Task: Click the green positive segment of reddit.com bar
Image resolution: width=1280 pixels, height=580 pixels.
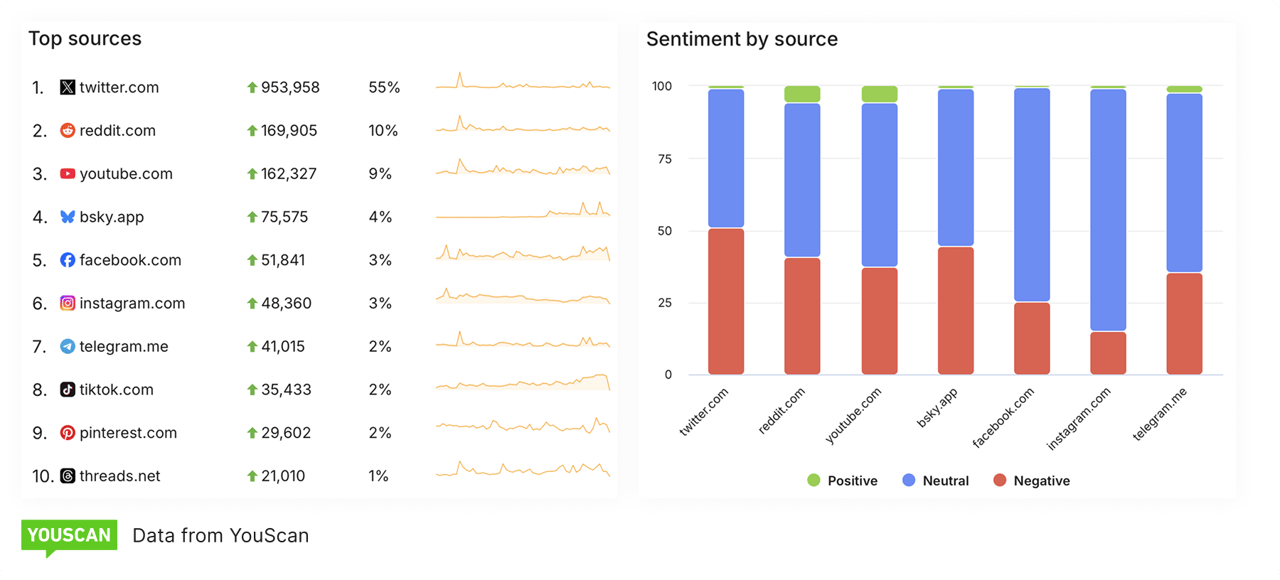Action: tap(802, 94)
